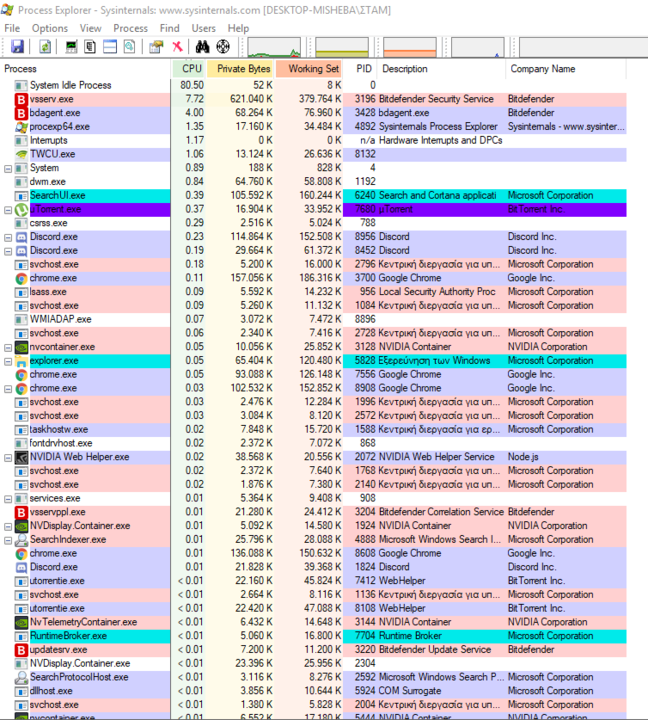Toggle the Show Lower Pane toolbar icon
This screenshot has height=720, width=648.
tap(110, 46)
